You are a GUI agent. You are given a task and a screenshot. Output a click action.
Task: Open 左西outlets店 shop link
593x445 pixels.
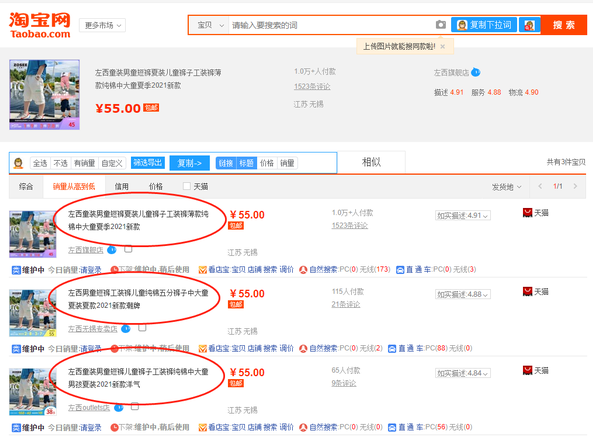pyautogui.click(x=89, y=408)
